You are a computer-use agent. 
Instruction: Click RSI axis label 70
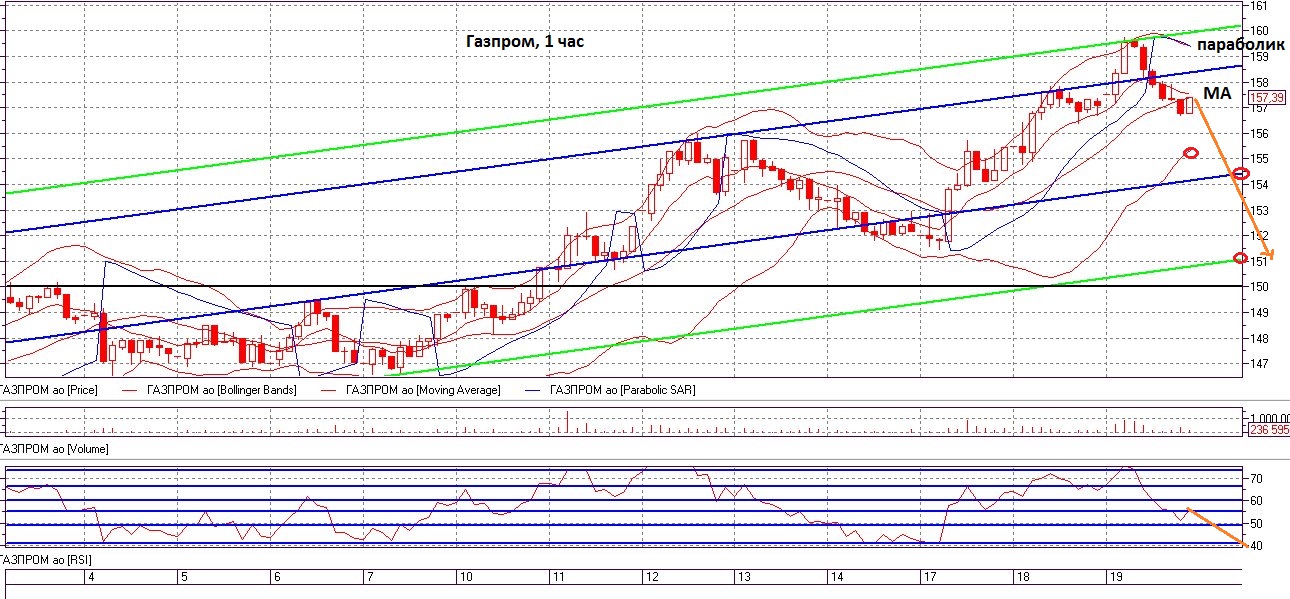[1257, 479]
